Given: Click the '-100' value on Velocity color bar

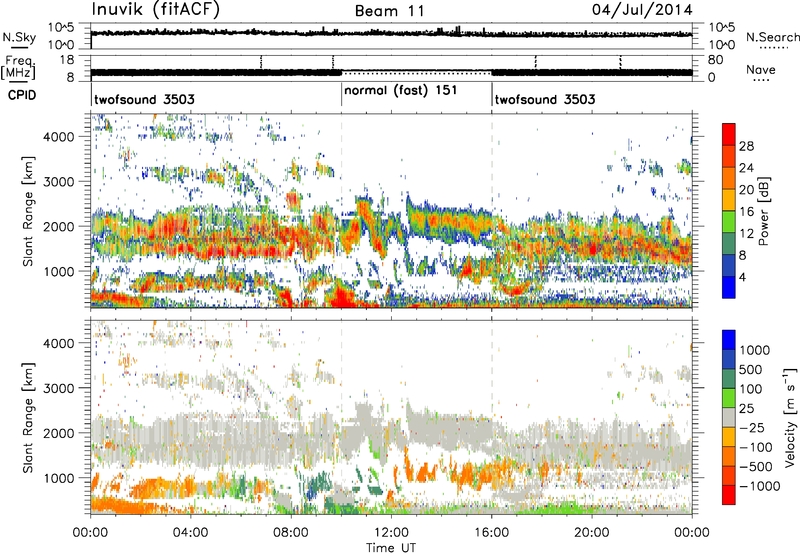Looking at the screenshot, I should 756,447.
